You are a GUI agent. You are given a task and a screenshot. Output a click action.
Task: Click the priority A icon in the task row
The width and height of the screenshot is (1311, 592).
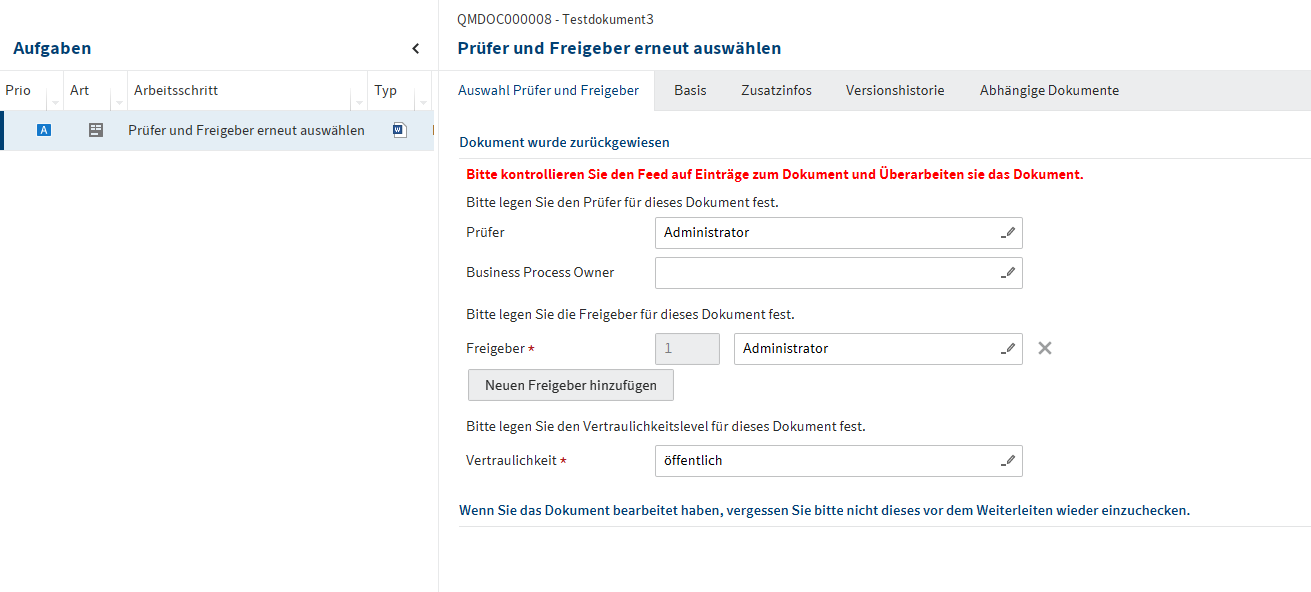[44, 130]
